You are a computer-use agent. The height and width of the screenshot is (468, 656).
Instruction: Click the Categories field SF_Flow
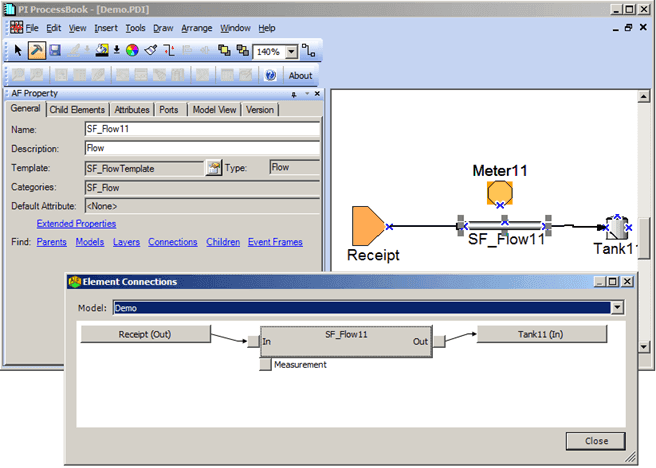click(202, 188)
